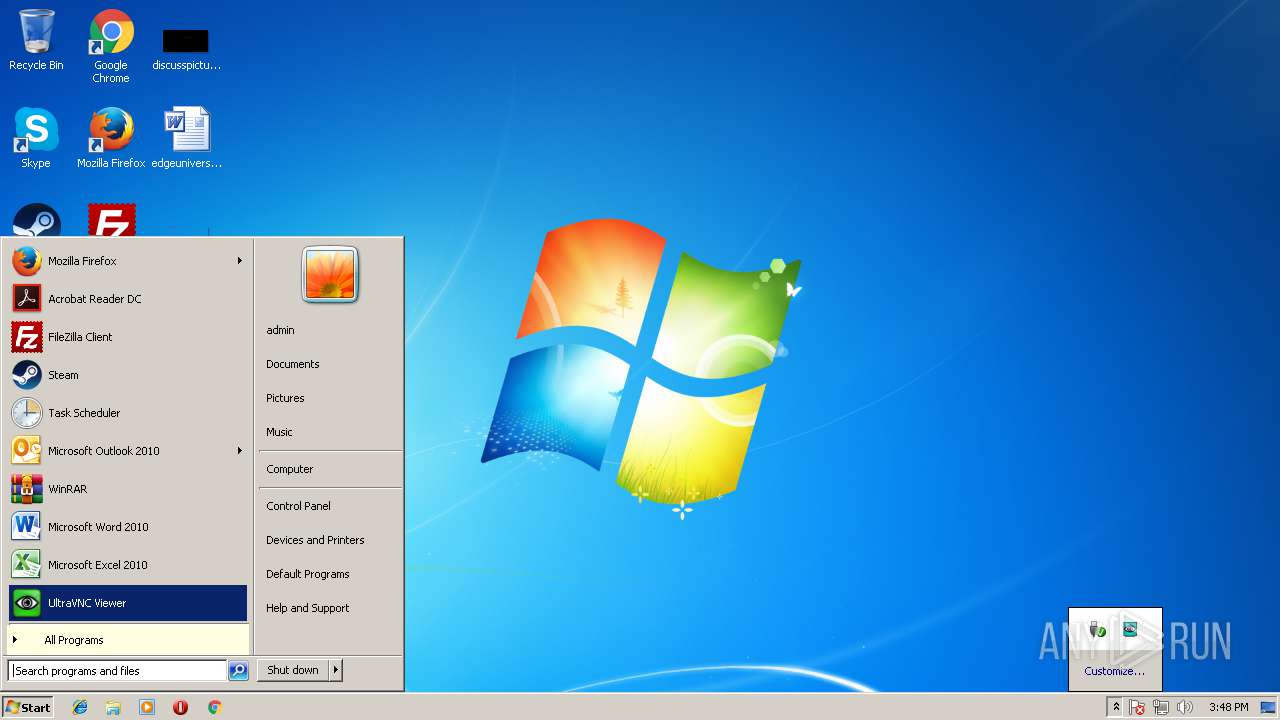The width and height of the screenshot is (1280, 720).
Task: Open the Recycle Bin desktop icon
Action: click(36, 40)
